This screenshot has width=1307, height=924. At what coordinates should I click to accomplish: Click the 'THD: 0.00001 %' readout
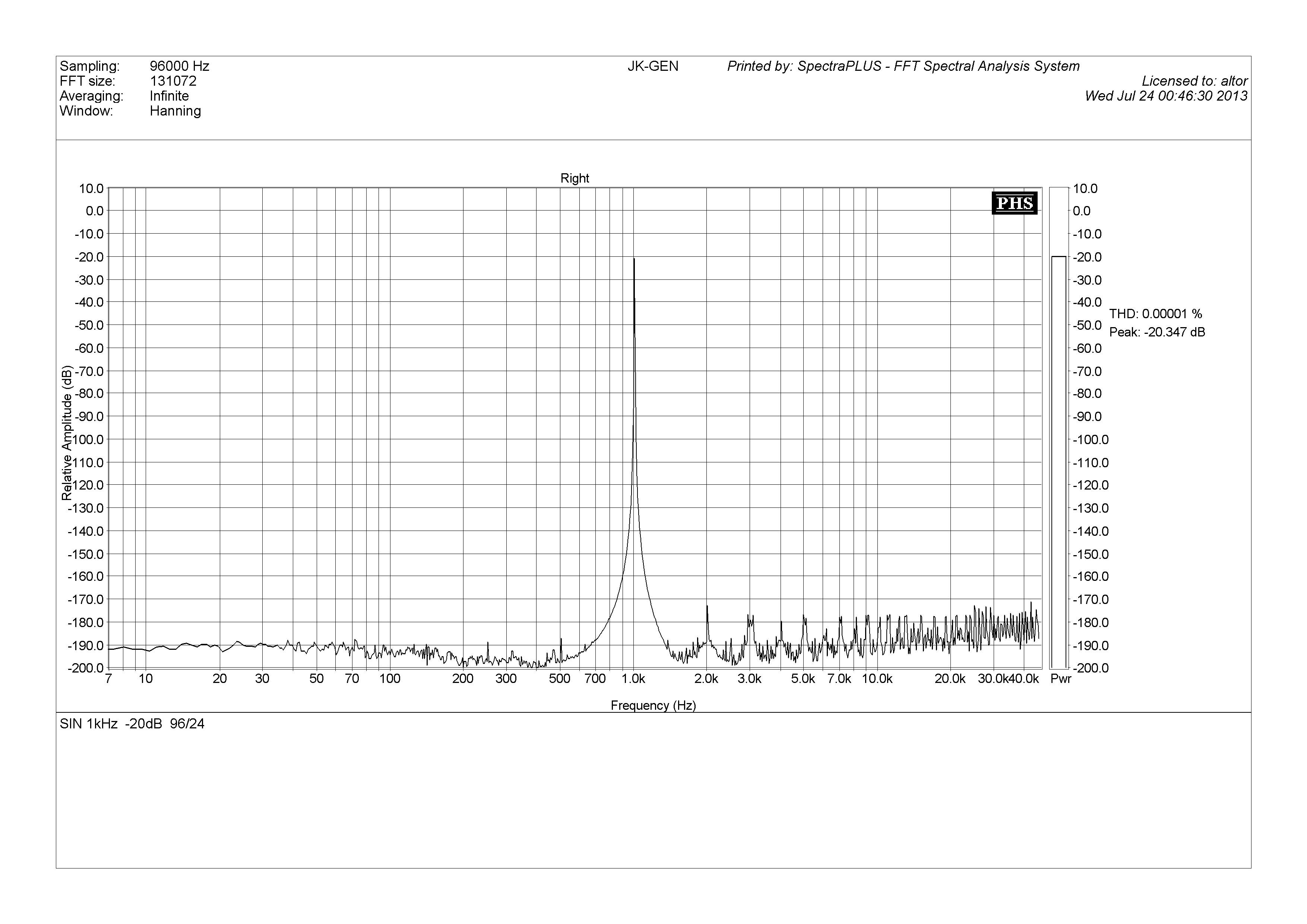(1156, 314)
